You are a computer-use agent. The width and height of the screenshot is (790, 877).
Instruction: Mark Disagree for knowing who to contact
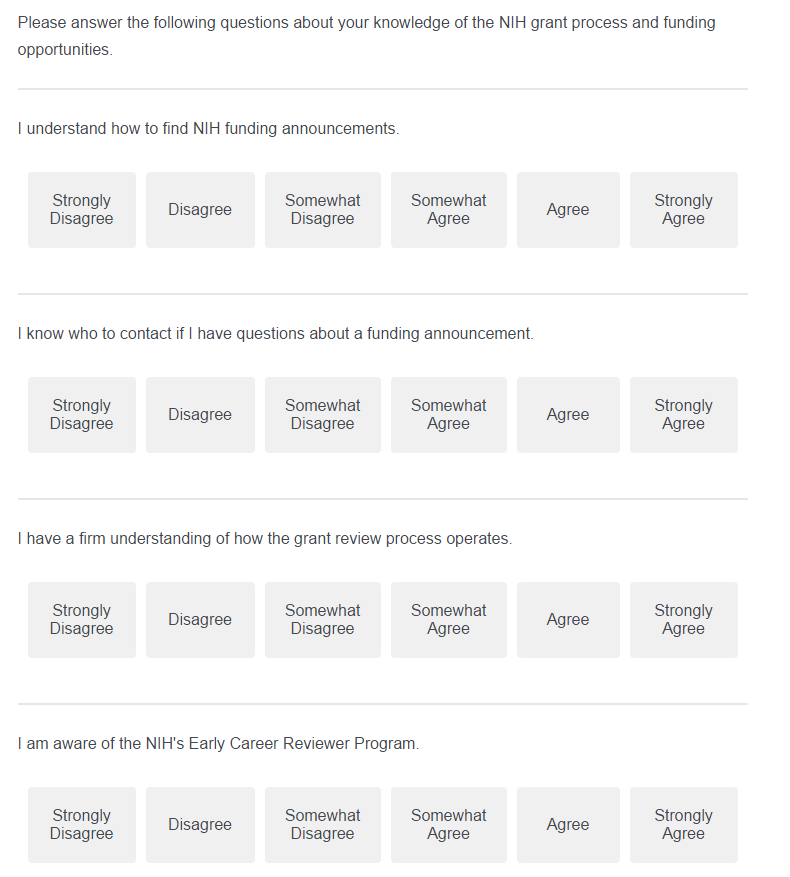[x=200, y=415]
